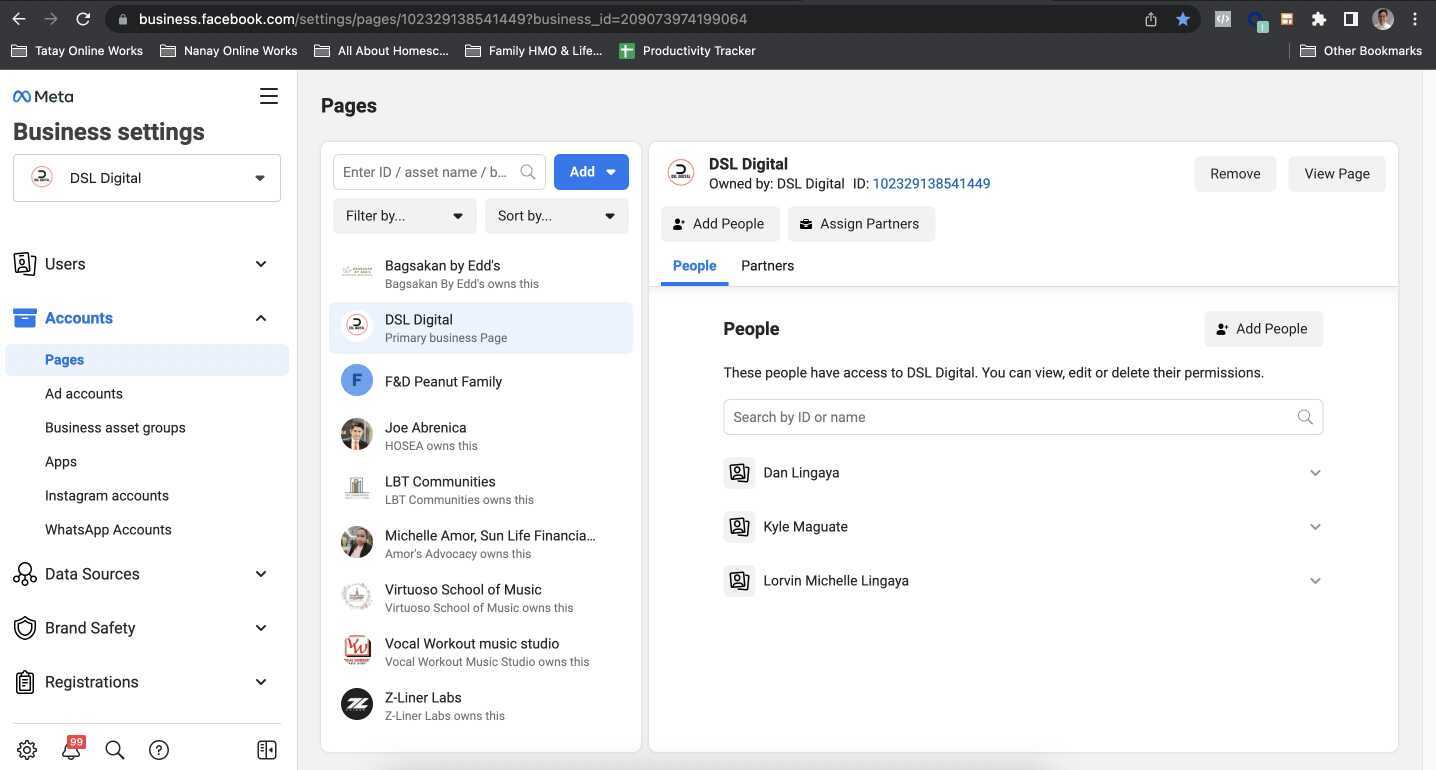The image size is (1436, 770).
Task: Click the hamburger menu icon beside Meta logo
Action: coord(268,96)
